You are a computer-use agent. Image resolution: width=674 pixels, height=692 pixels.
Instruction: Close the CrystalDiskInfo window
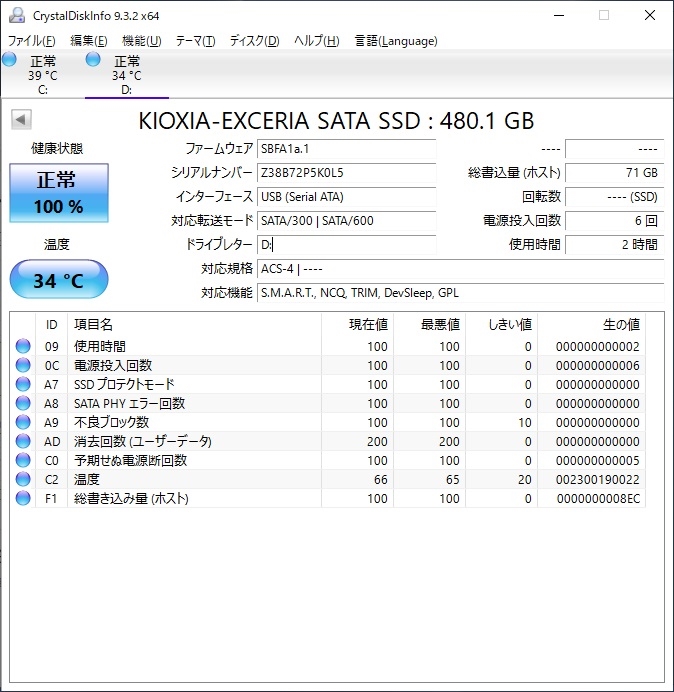pyautogui.click(x=650, y=15)
